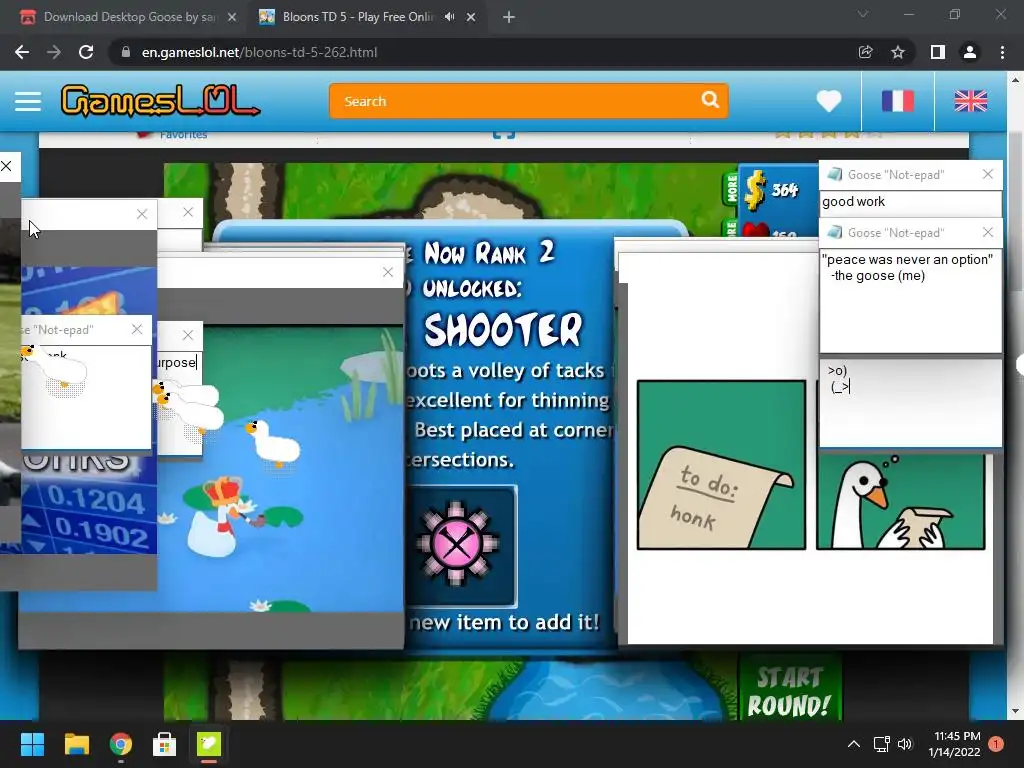Share this page via address bar icon
1024x768 pixels.
865,52
